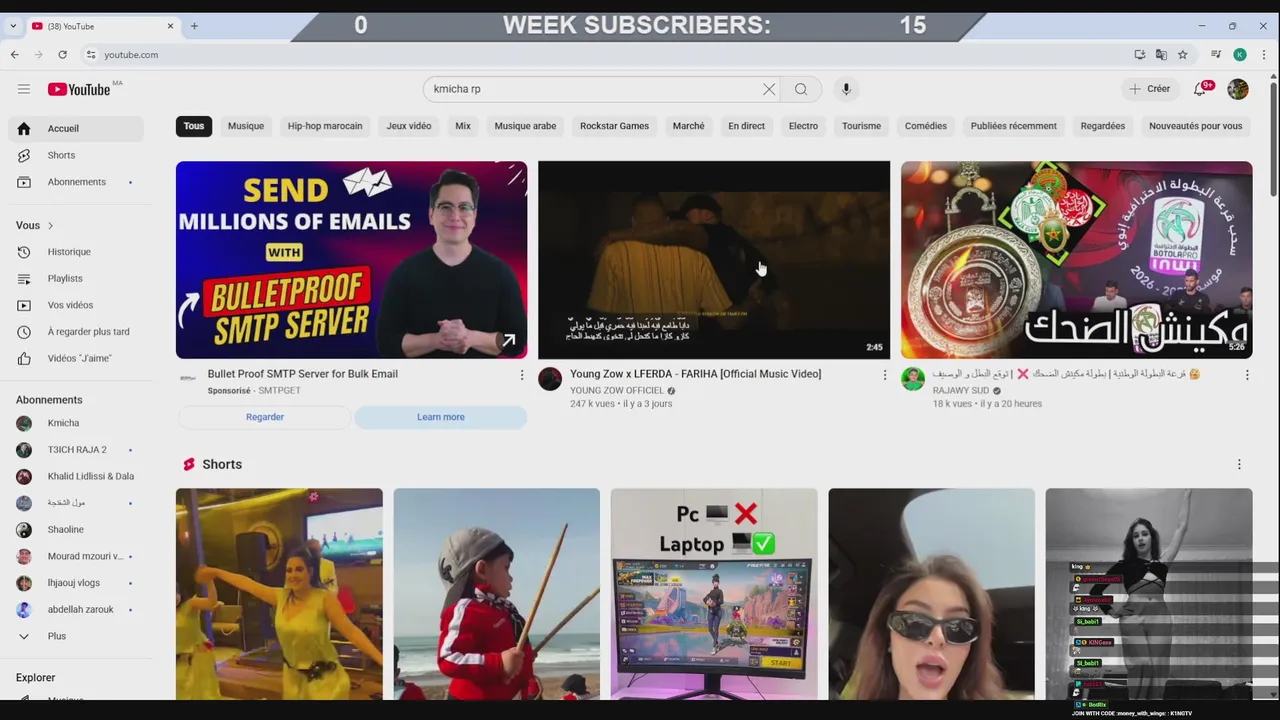Go to Accueil in the sidebar

point(76,128)
